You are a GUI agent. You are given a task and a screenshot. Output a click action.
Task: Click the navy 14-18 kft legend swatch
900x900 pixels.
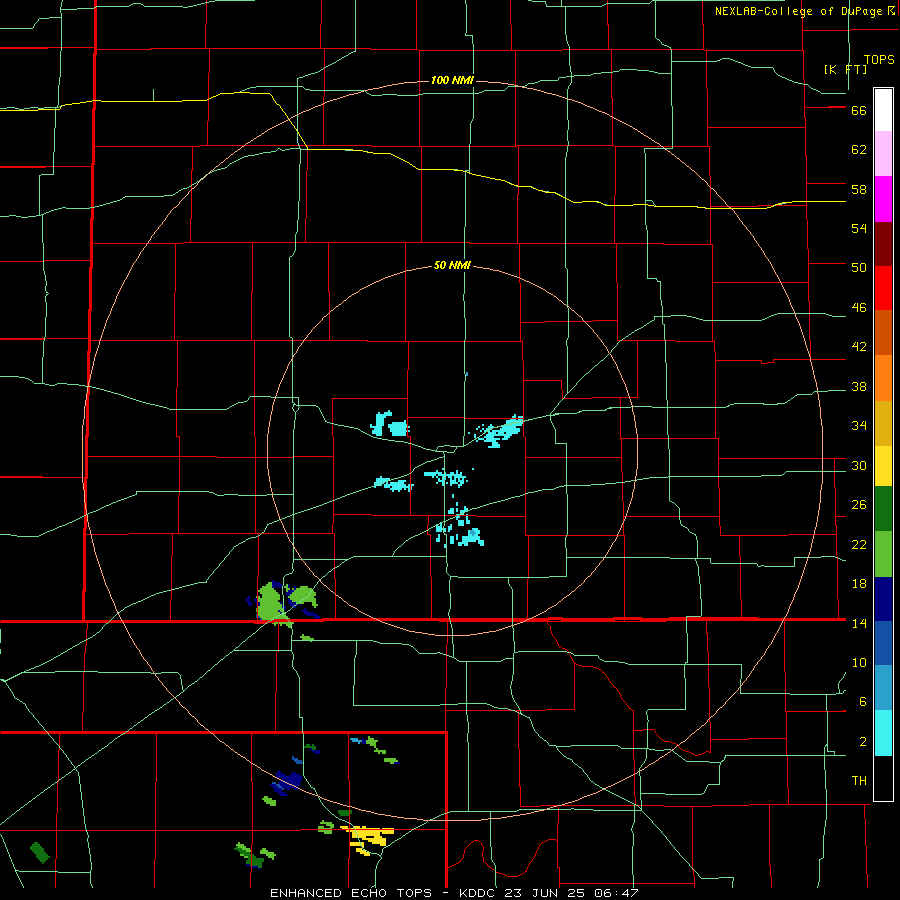click(x=883, y=598)
